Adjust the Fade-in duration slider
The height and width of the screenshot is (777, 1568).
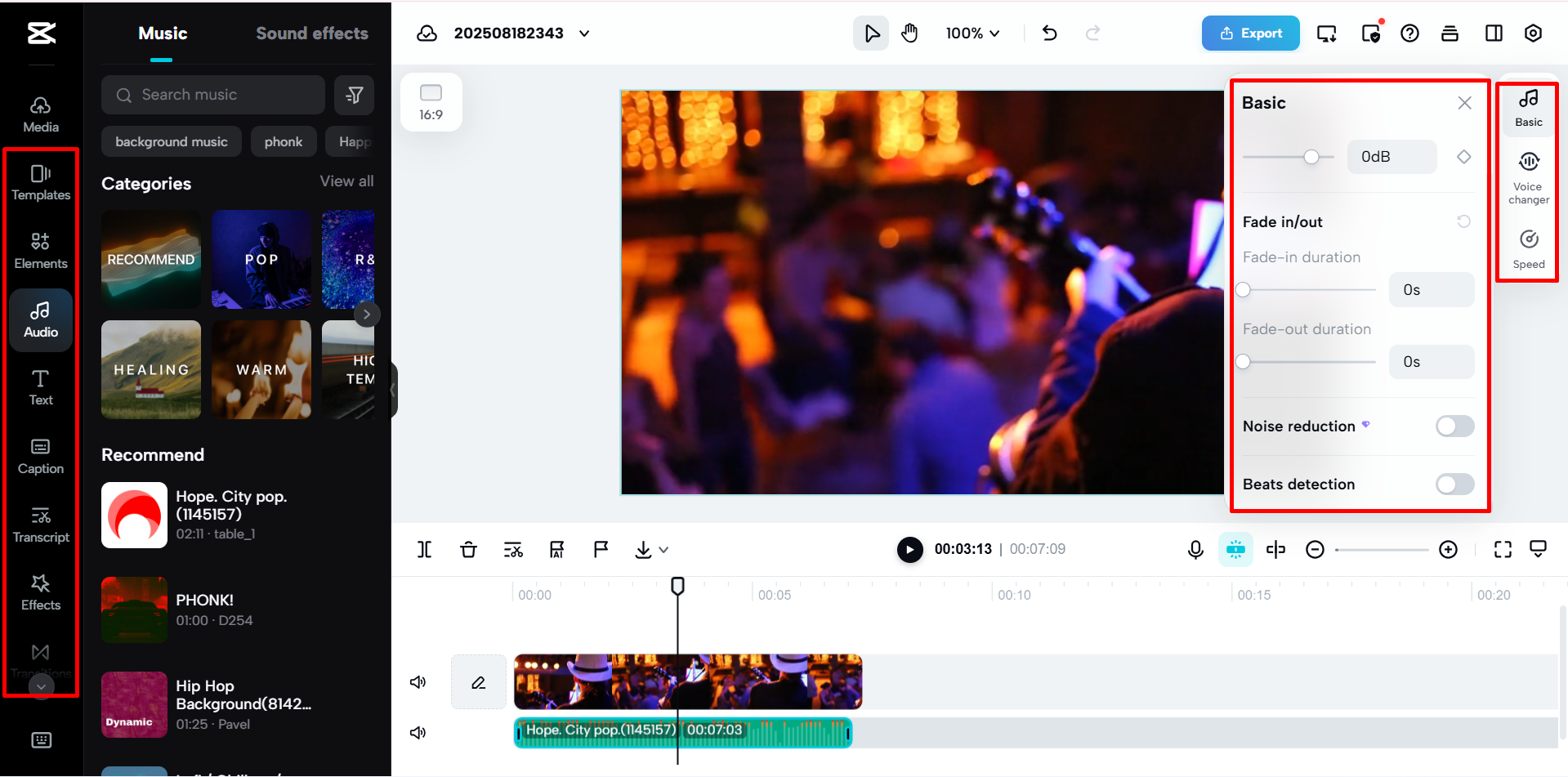click(1244, 290)
